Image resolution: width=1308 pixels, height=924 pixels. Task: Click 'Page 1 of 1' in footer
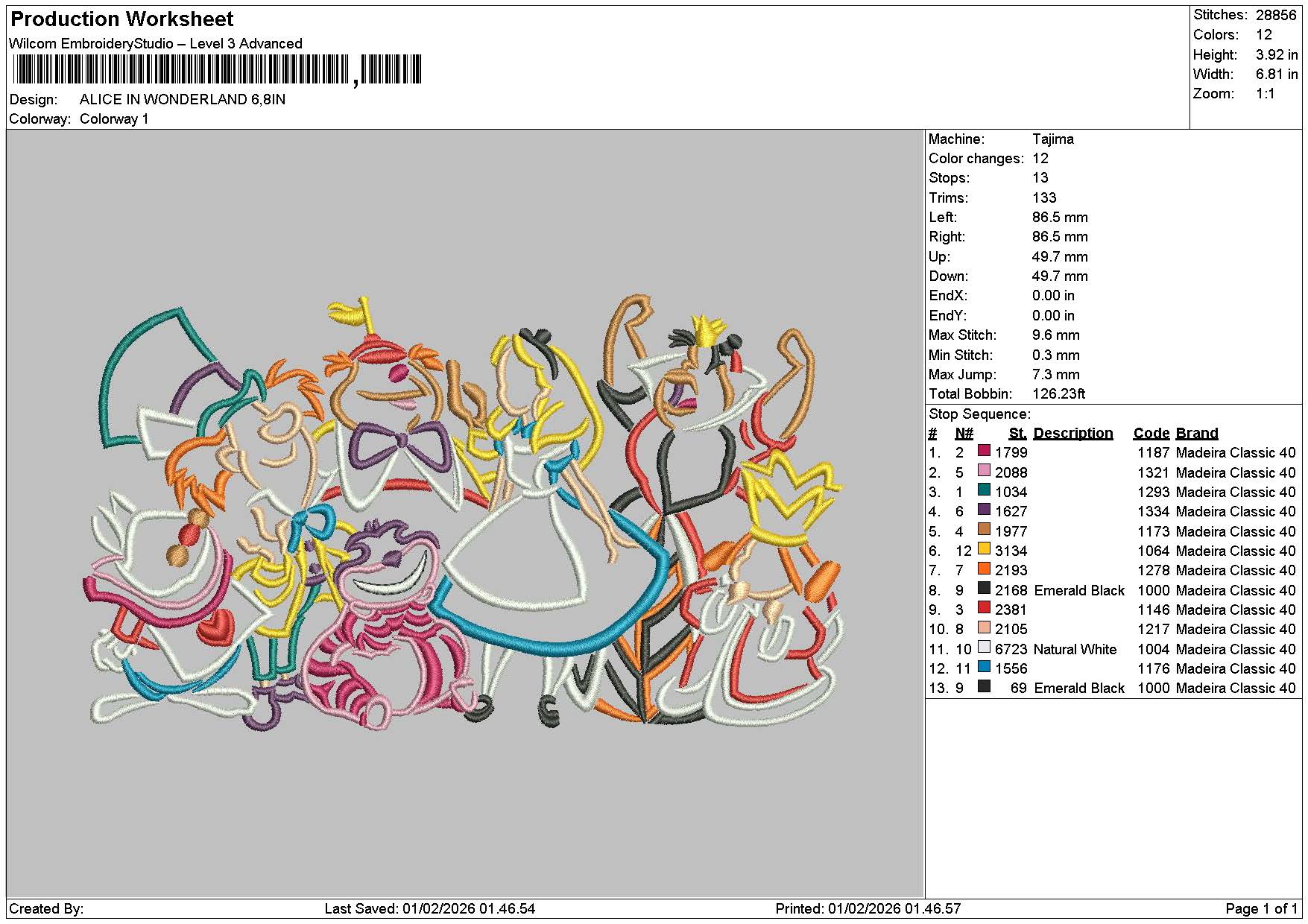click(x=1262, y=909)
